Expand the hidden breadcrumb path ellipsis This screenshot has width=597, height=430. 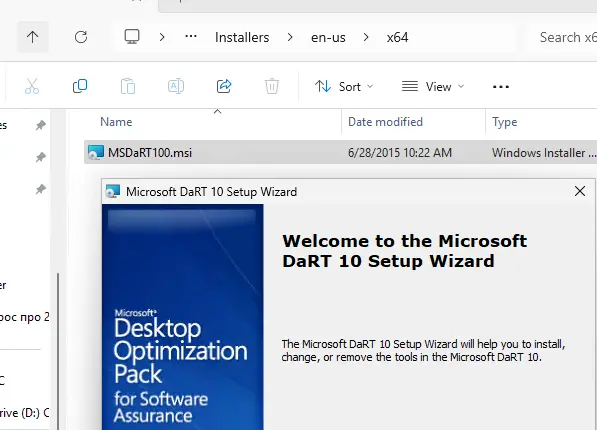(191, 37)
